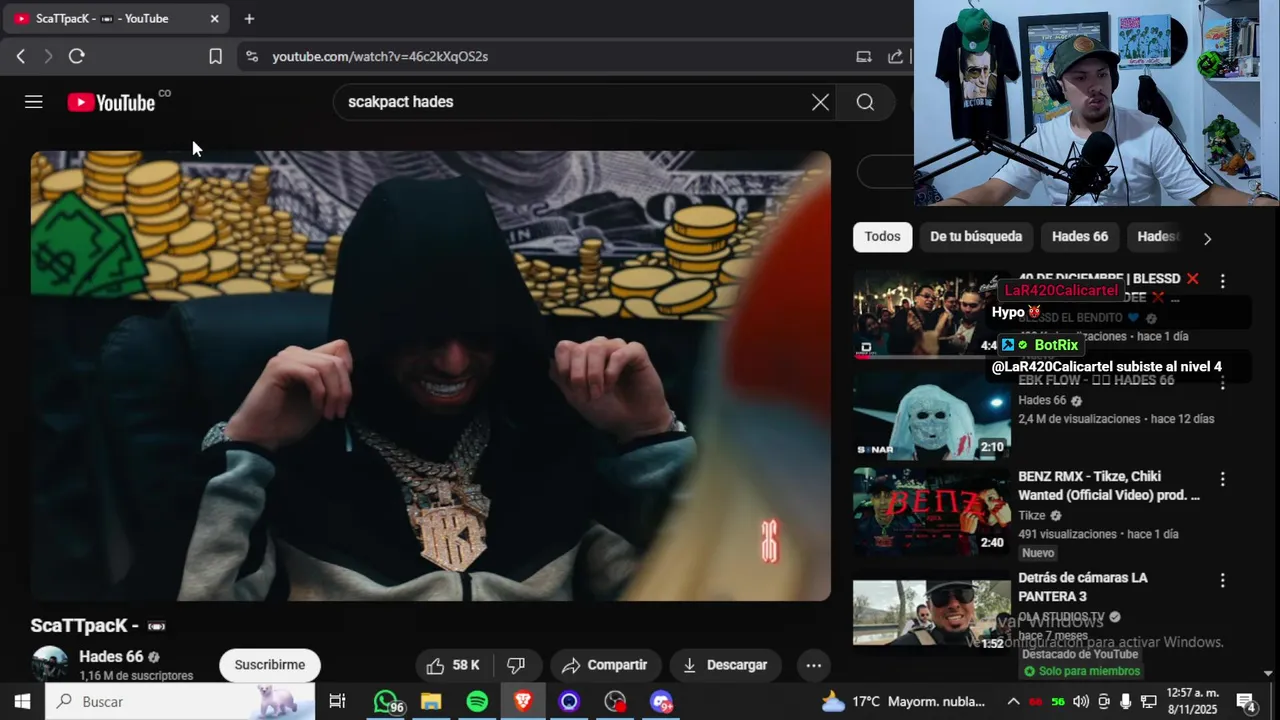This screenshot has width=1280, height=720.
Task: Open the EBK FLOW masked figure thumbnail
Action: coord(931,416)
